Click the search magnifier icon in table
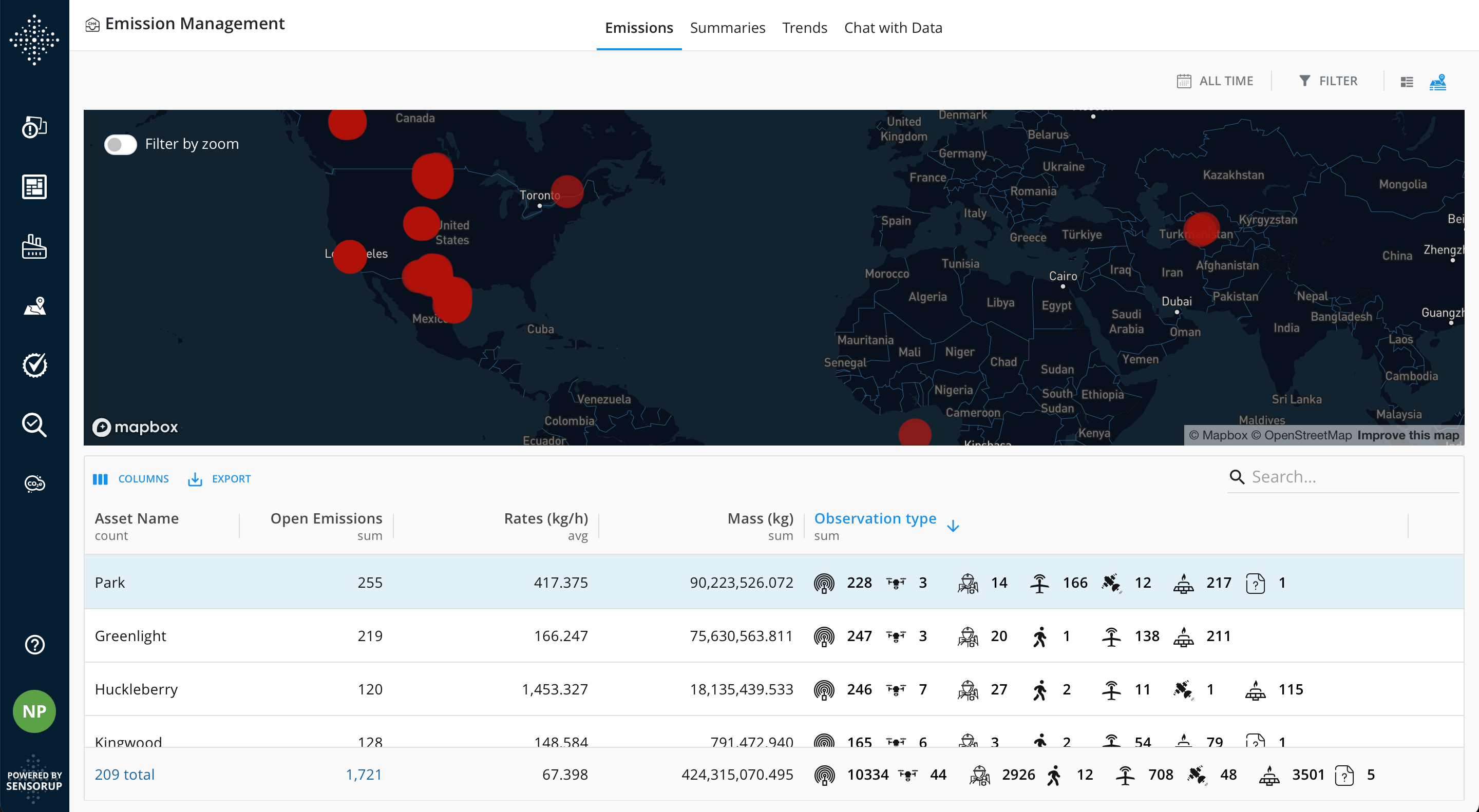This screenshot has height=812, width=1479. pos(1237,477)
